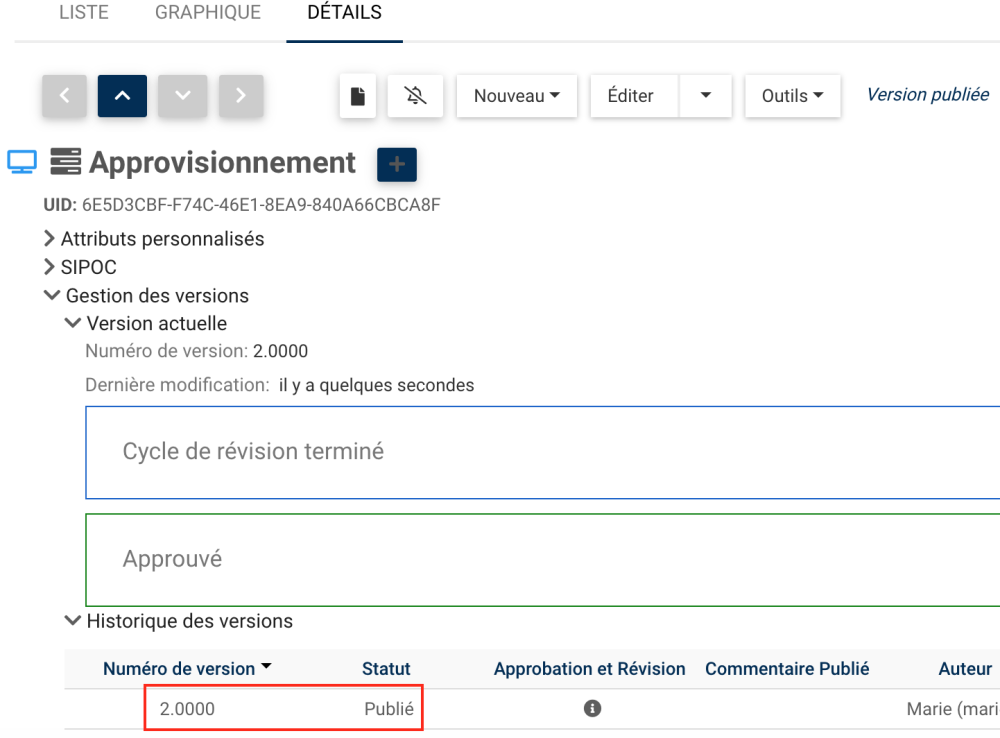
Task: Toggle the crossed-out notification bell
Action: point(416,96)
